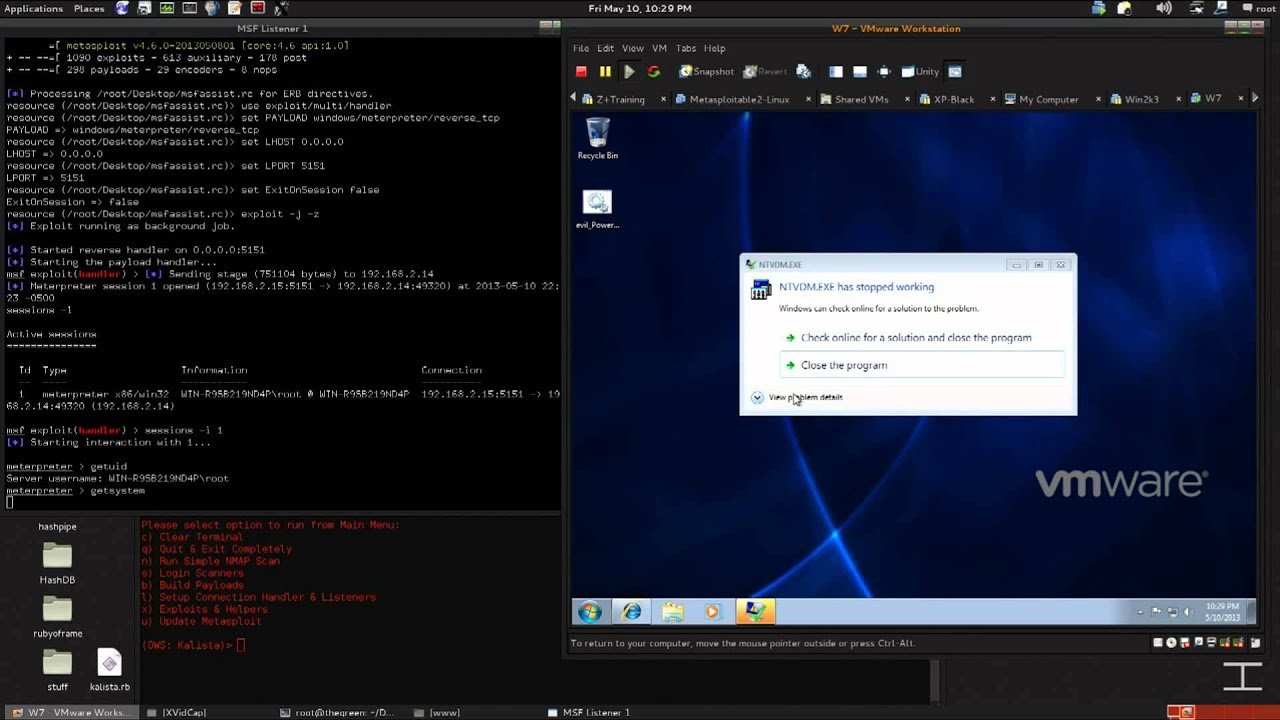Close the XP-Black tab

pos(992,99)
